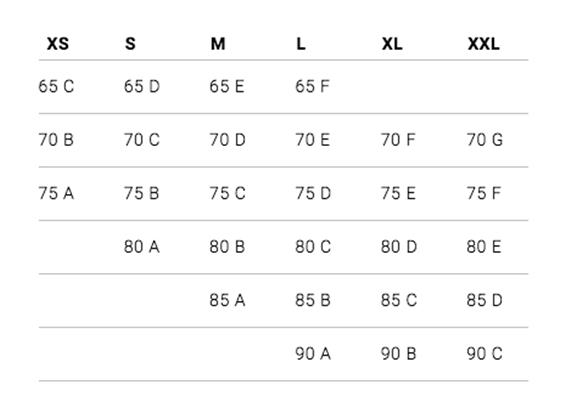Click the XL size header
This screenshot has height=418, width=576.
pos(392,44)
